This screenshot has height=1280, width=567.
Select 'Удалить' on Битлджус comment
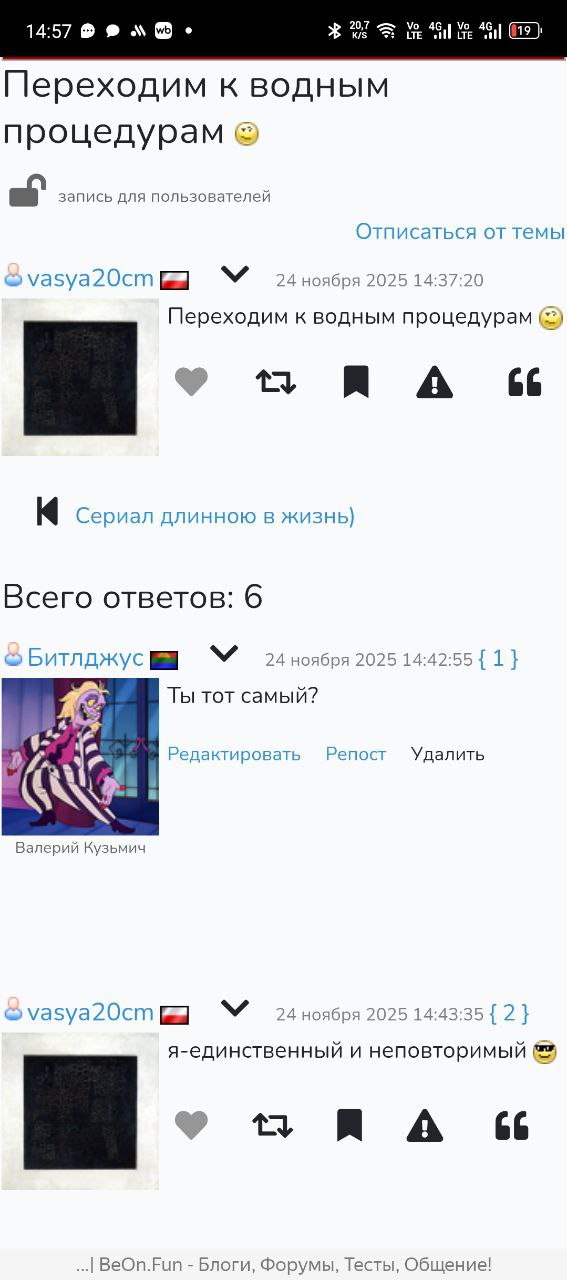click(x=448, y=754)
